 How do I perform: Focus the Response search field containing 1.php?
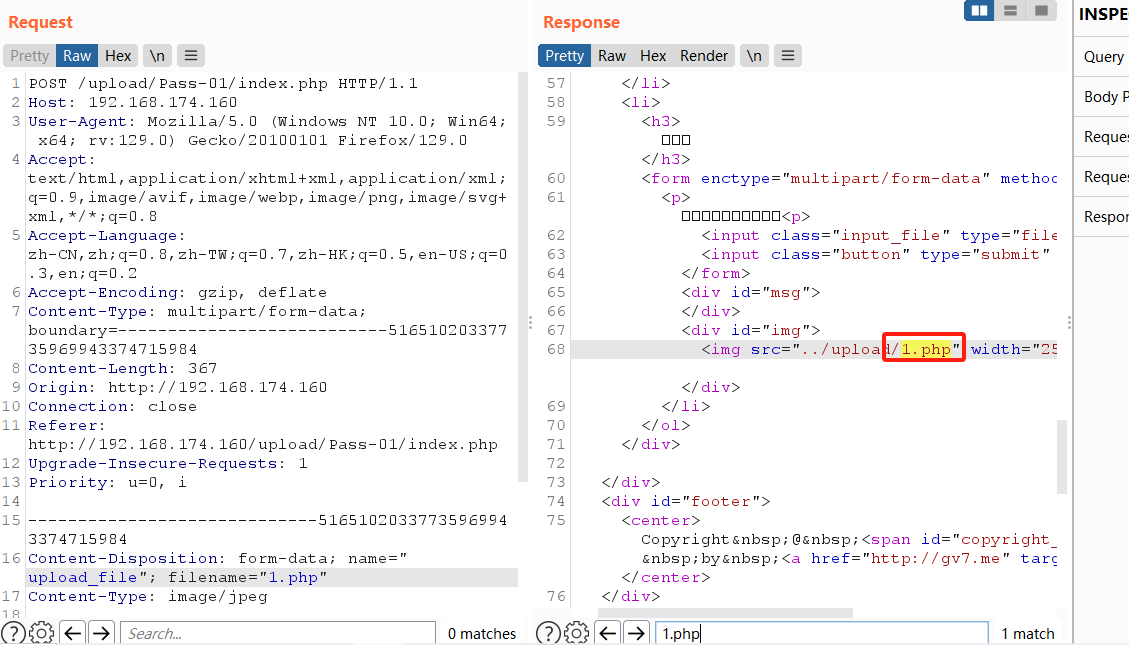point(822,633)
